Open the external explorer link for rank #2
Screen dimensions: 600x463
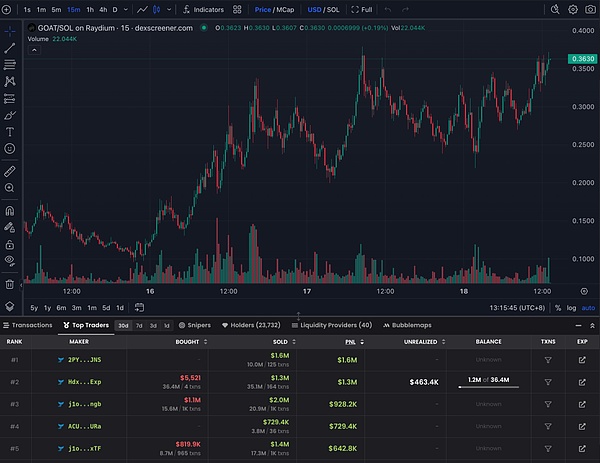point(582,381)
